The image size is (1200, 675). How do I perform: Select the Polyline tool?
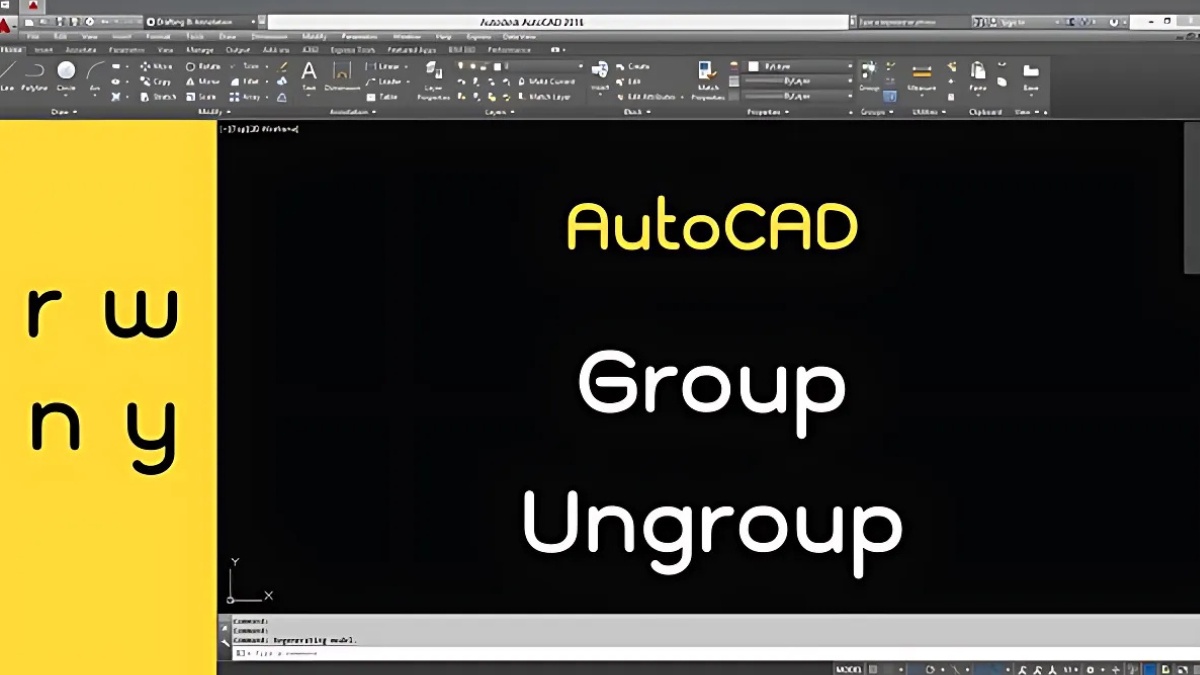[34, 77]
